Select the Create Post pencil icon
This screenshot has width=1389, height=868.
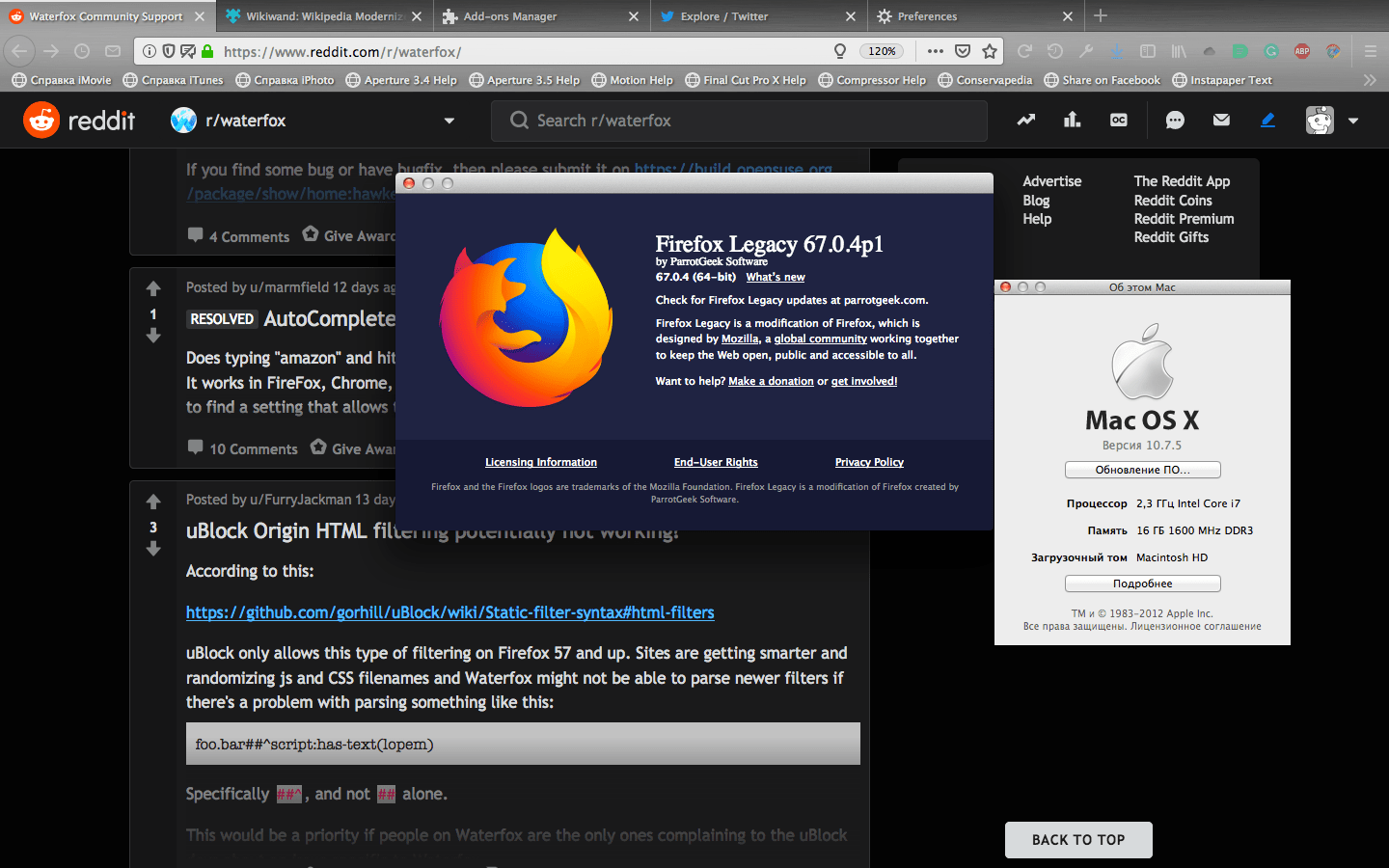point(1267,120)
